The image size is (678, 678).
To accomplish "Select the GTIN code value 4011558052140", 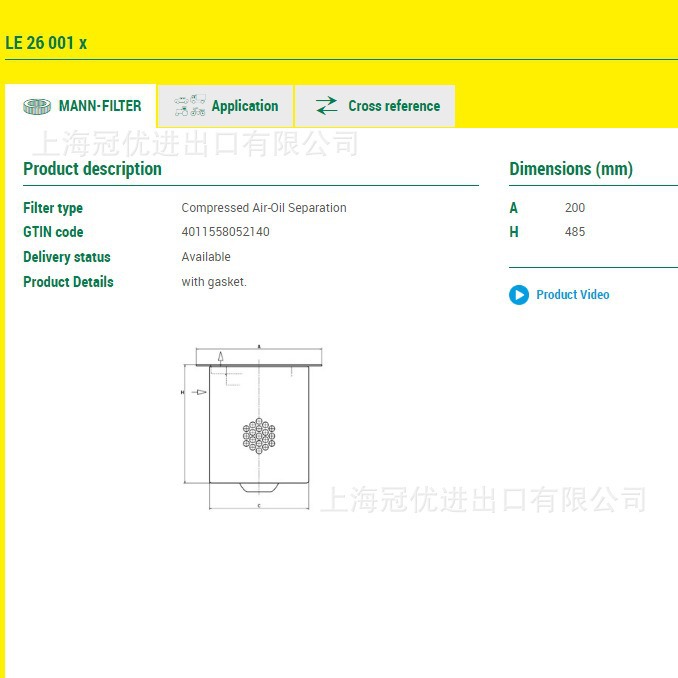I will [x=225, y=232].
